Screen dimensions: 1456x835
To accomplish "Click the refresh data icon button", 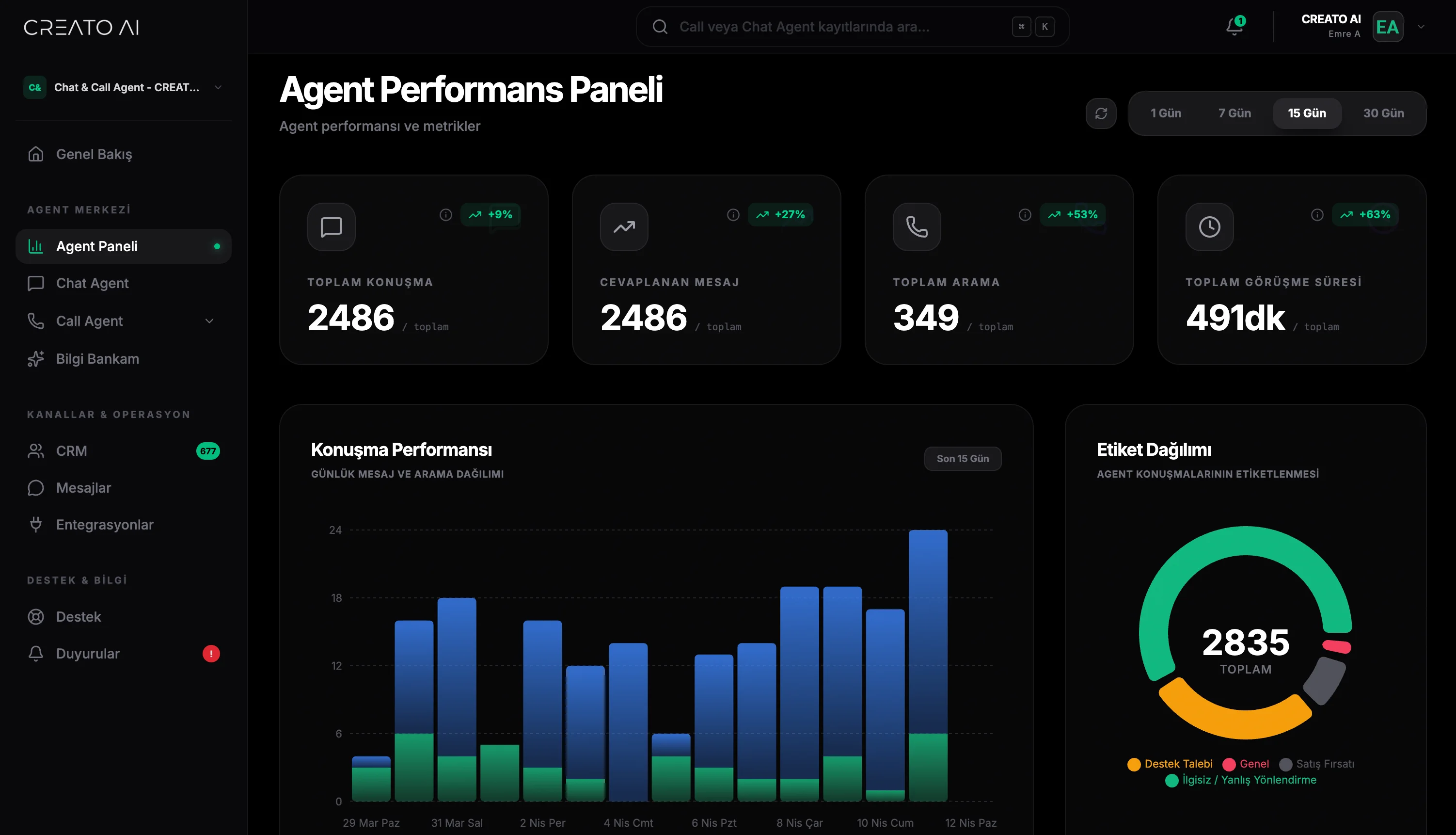I will [x=1101, y=113].
